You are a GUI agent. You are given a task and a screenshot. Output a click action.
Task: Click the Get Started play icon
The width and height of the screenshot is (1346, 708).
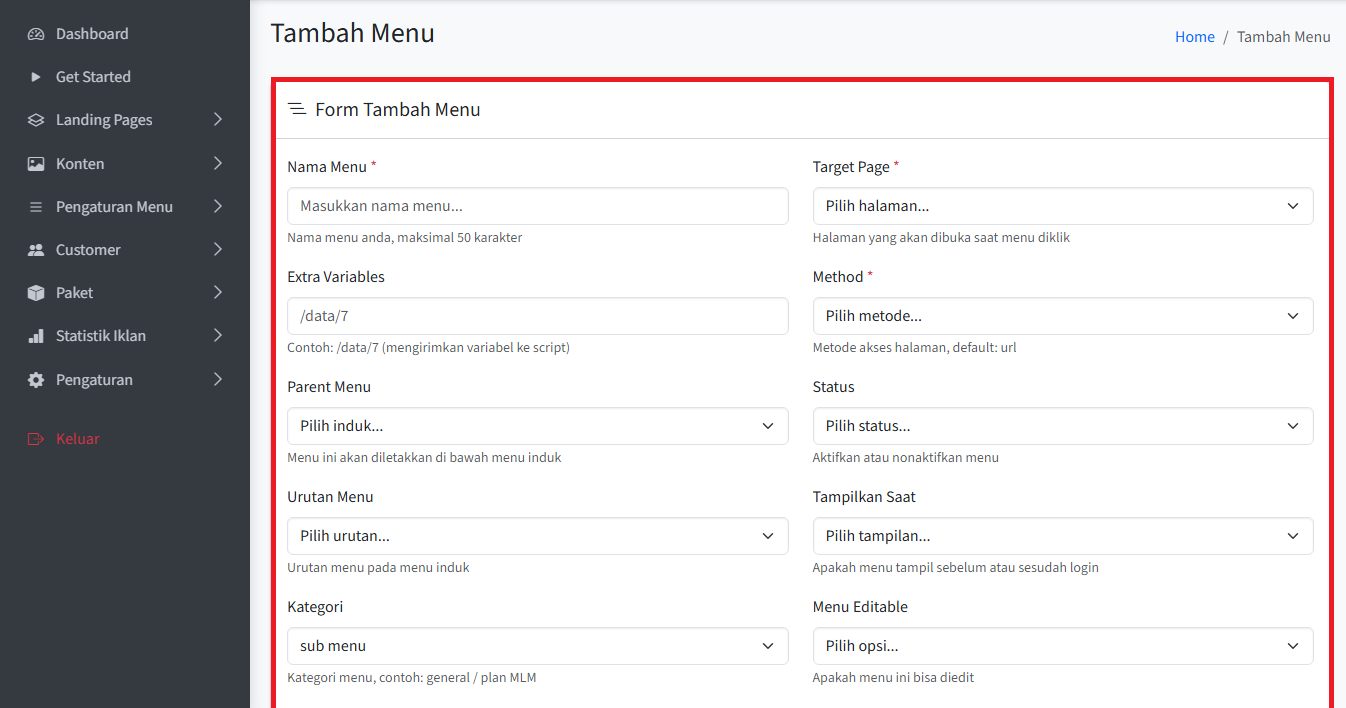36,77
